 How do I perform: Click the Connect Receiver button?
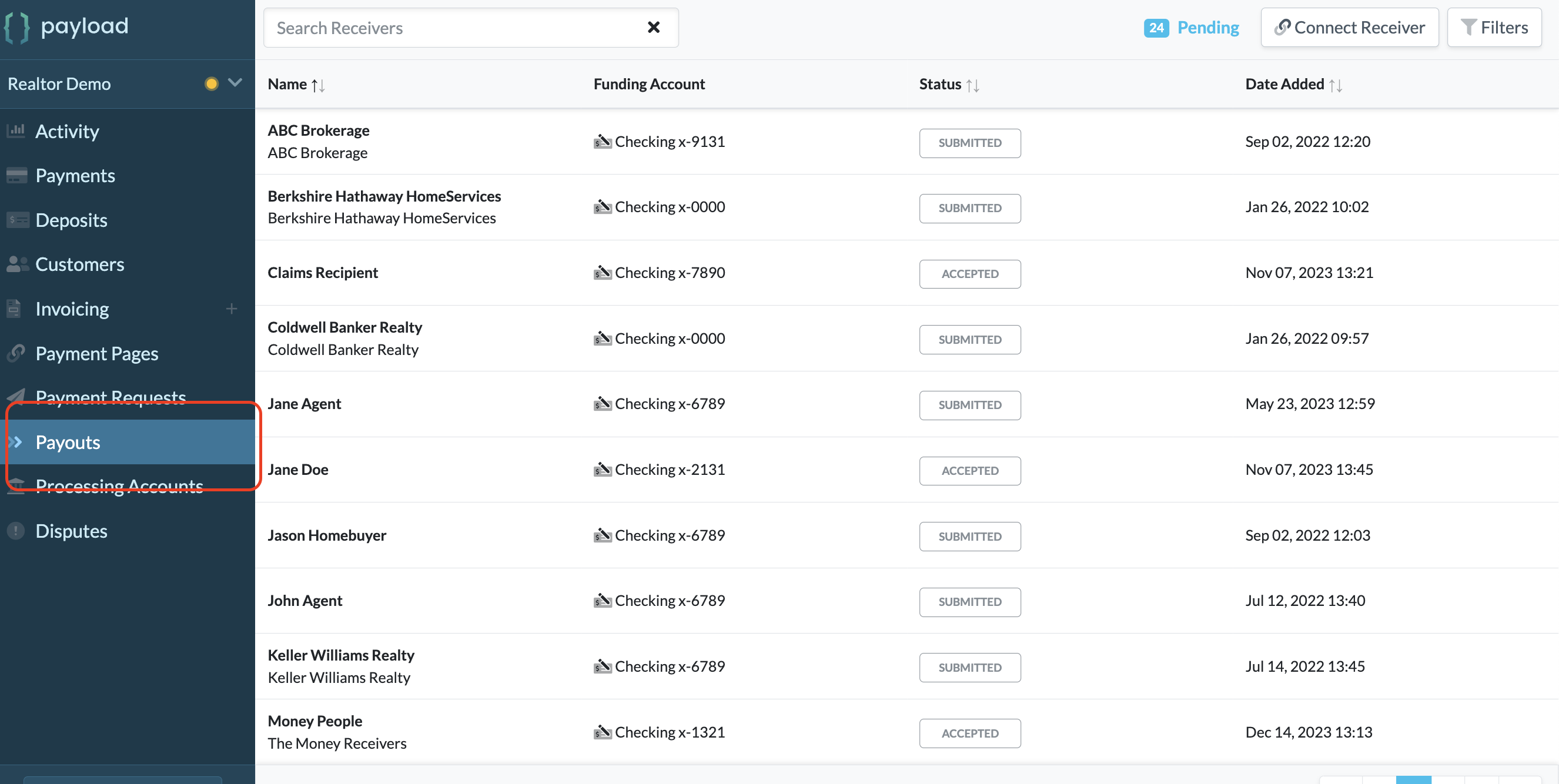point(1350,27)
